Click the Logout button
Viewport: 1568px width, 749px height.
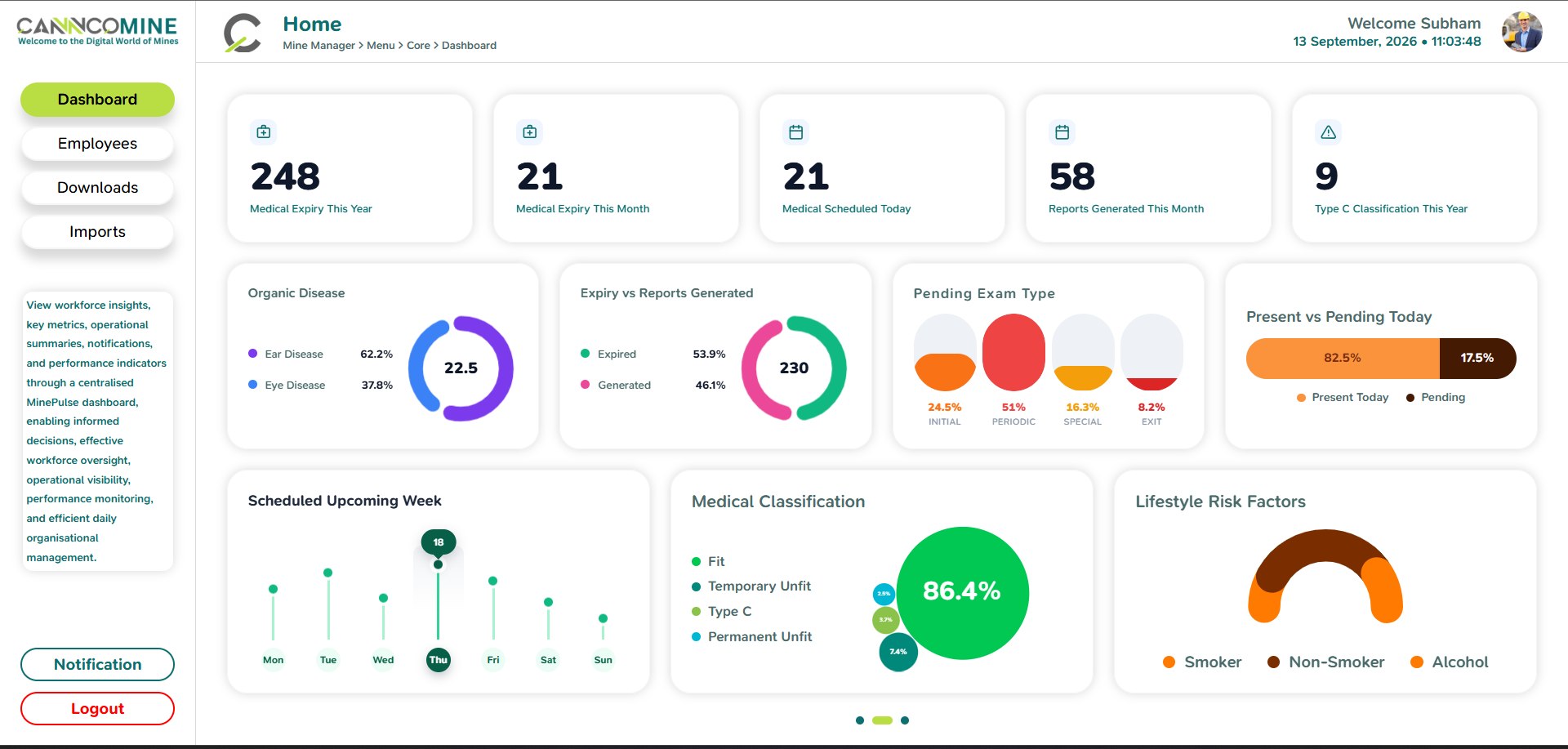coord(97,709)
